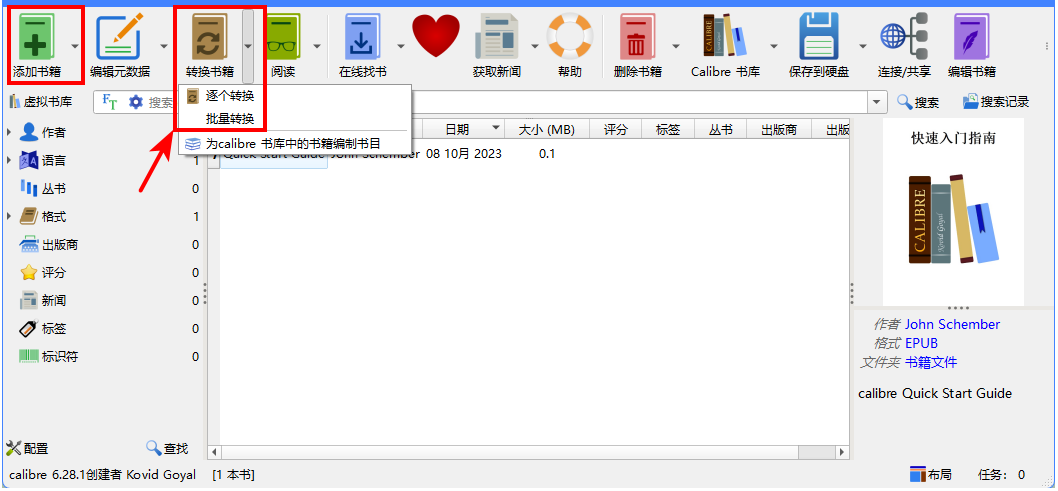Open Edit metadata (编辑元数据) tool
1058x491 pixels.
119,37
